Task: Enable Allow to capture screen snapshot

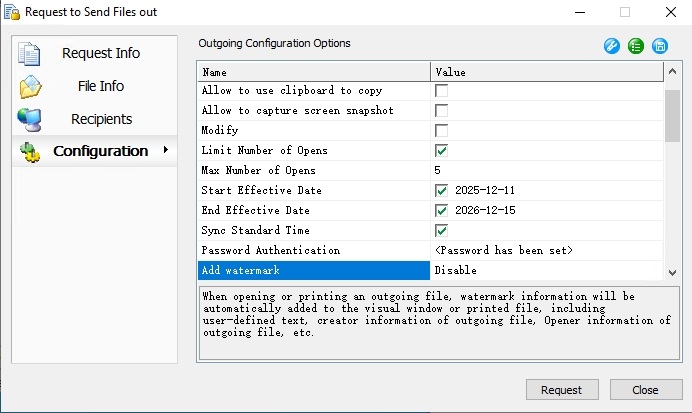Action: (x=441, y=110)
